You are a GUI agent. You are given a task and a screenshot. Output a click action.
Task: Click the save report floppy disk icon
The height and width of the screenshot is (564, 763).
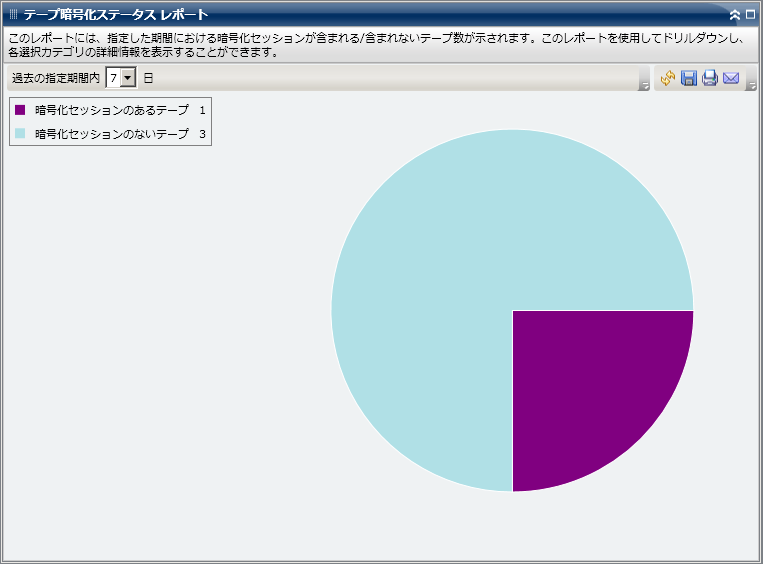689,78
